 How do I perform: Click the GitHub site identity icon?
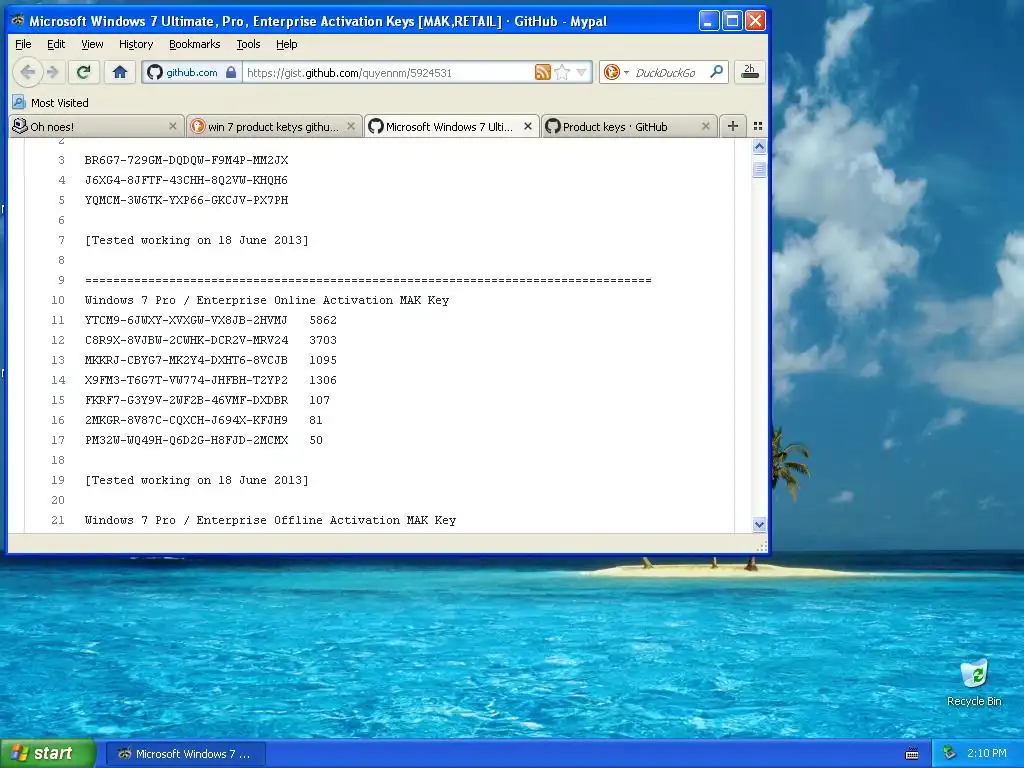click(x=155, y=72)
